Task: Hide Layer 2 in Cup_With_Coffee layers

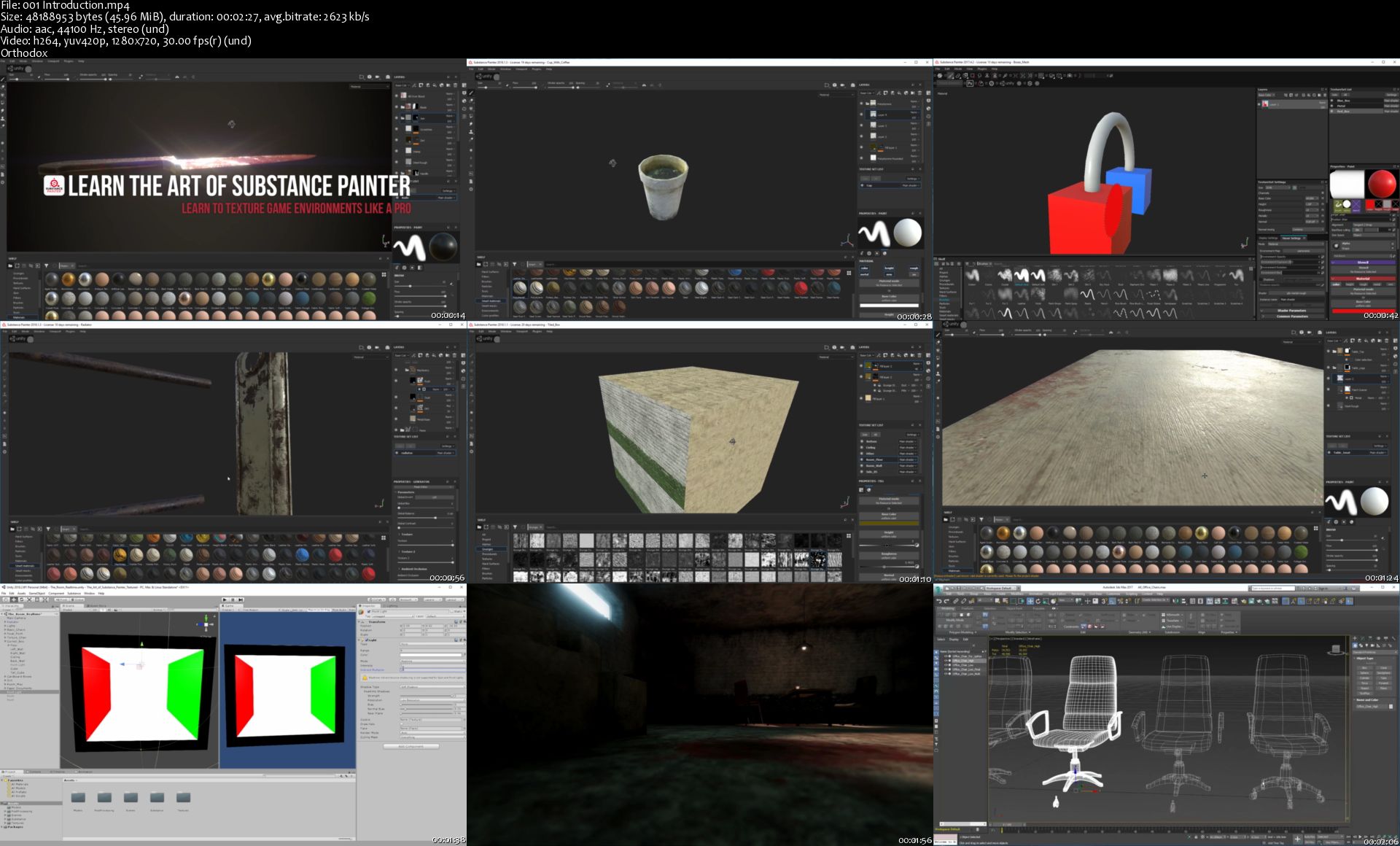Action: pos(861,136)
